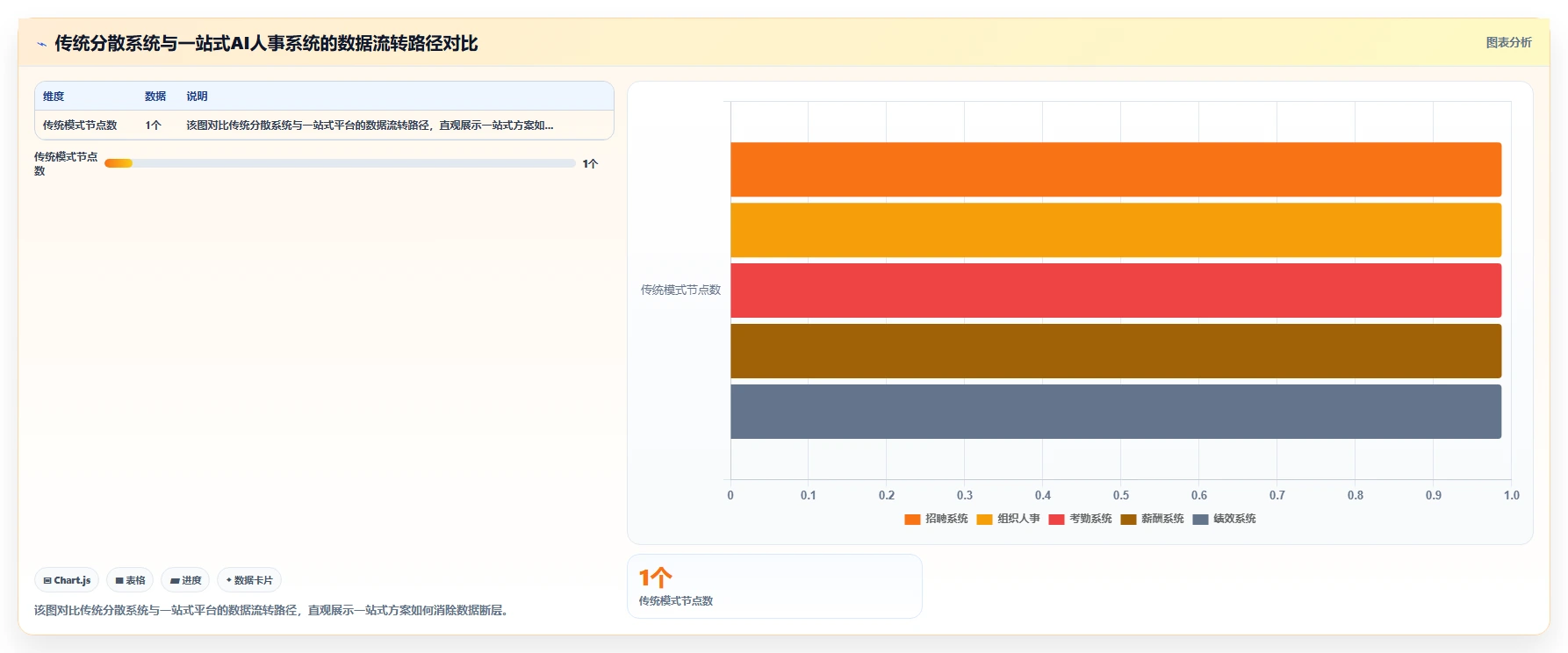Toggle the 组织人事 legend entry
Image resolution: width=1568 pixels, height=653 pixels.
pyautogui.click(x=1008, y=519)
